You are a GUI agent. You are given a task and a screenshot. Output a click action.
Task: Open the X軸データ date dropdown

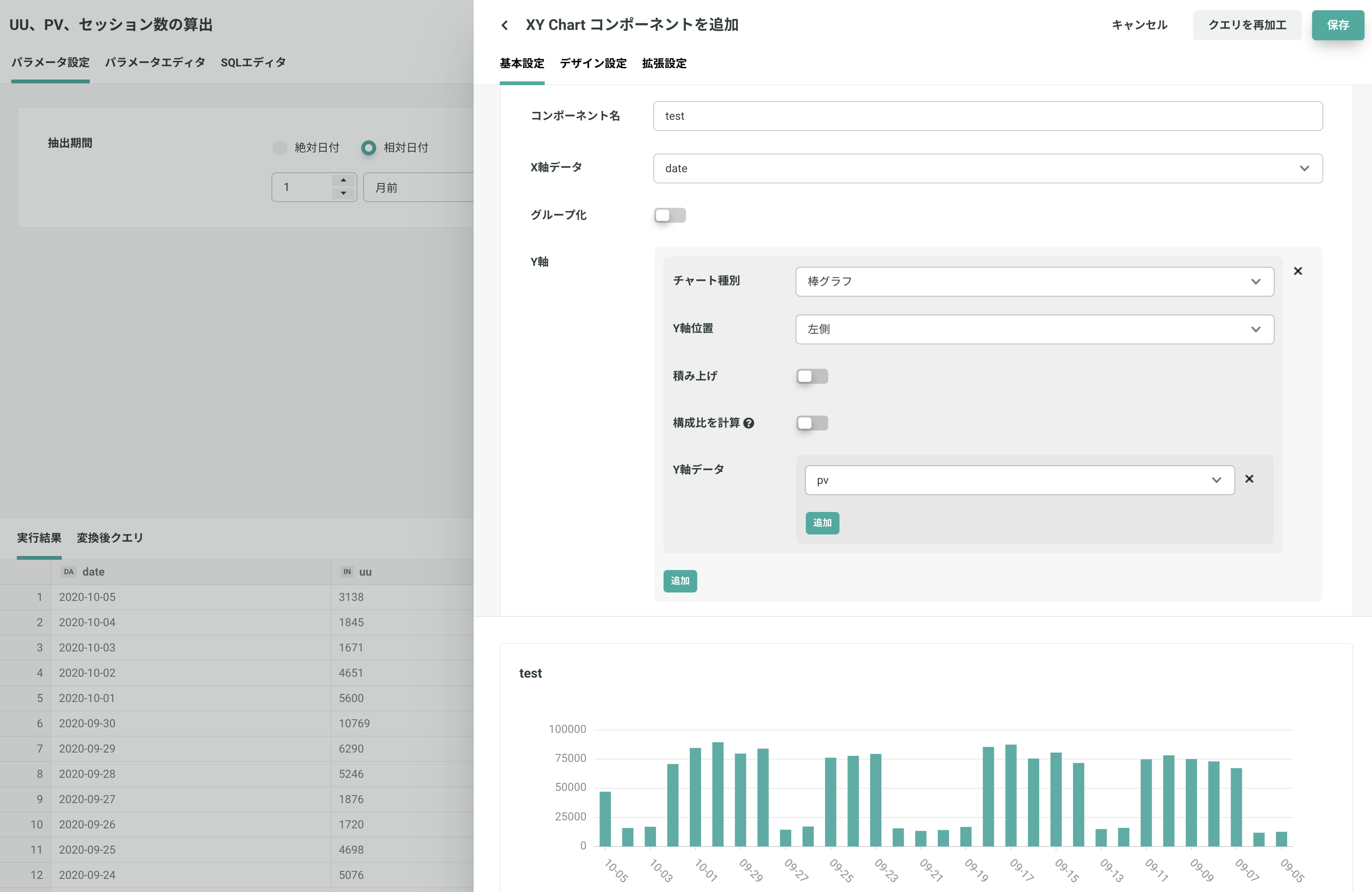[x=987, y=168]
